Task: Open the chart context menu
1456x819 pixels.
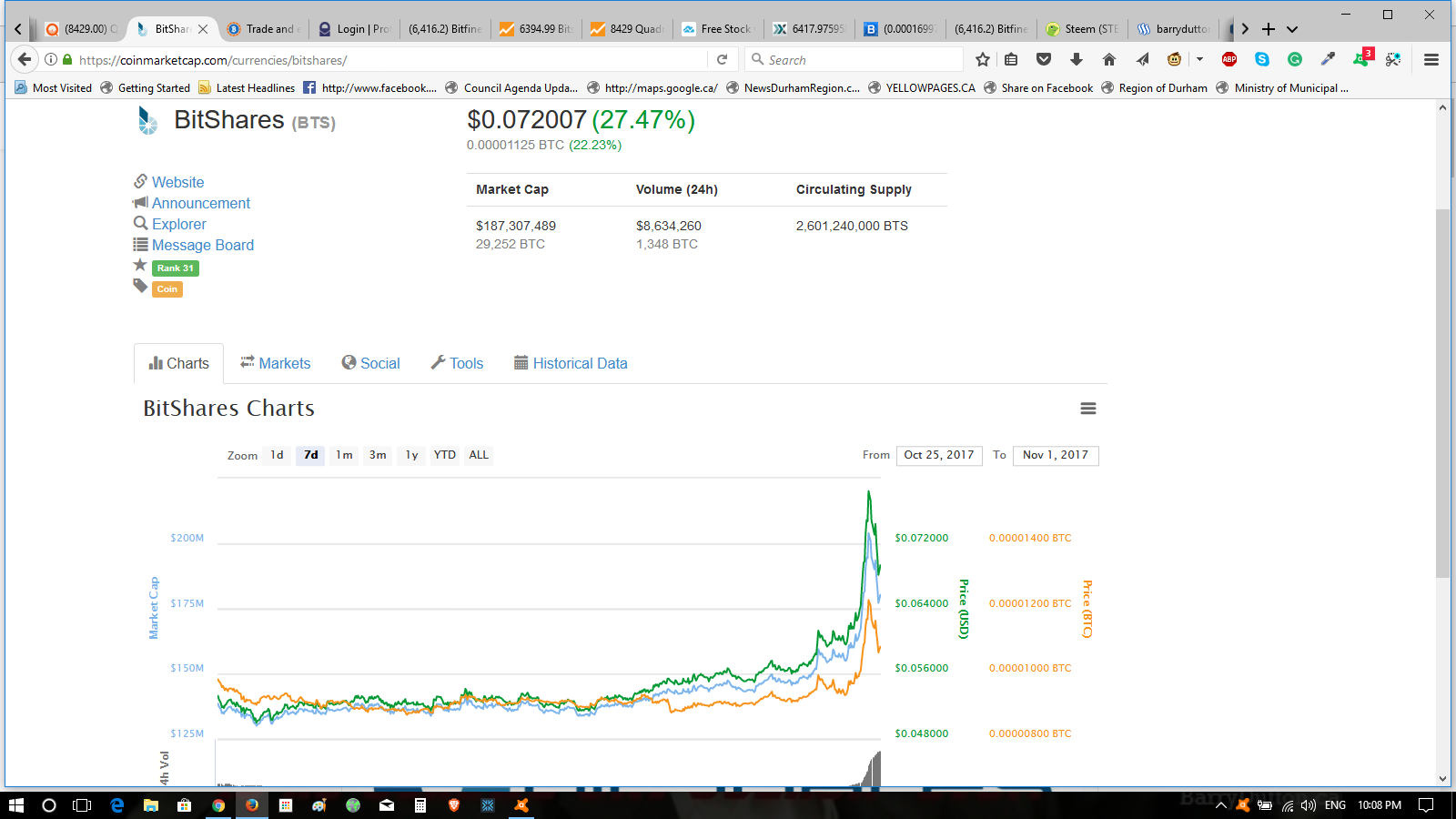Action: (x=1088, y=409)
